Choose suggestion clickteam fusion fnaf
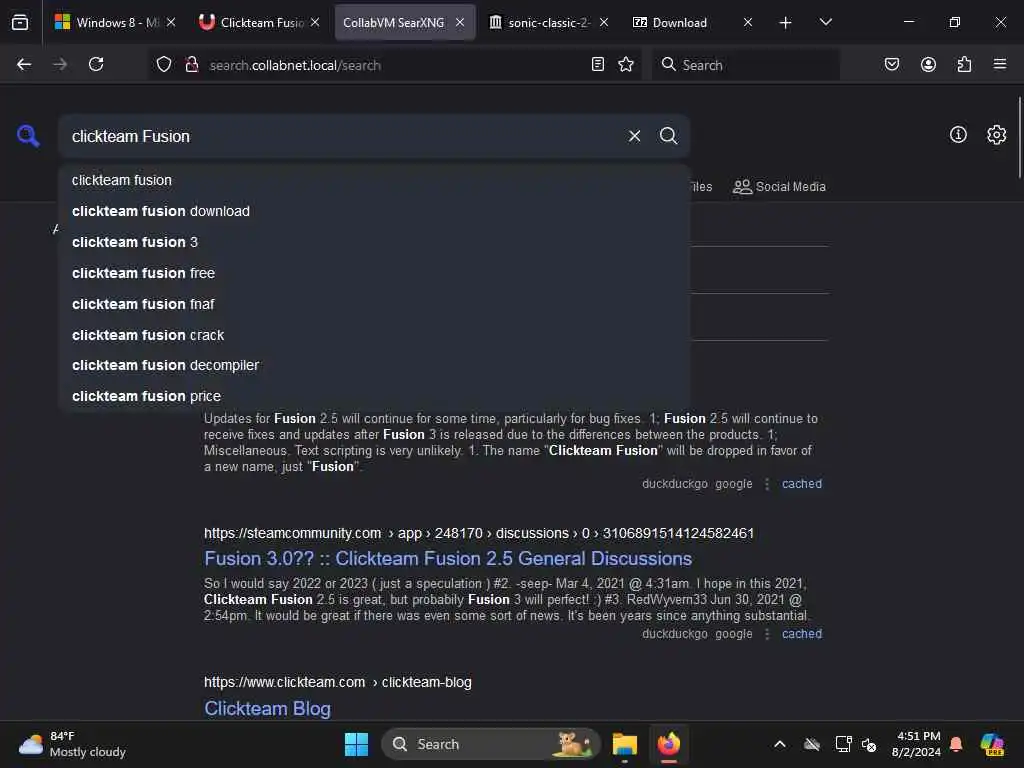The image size is (1024, 768). coord(374,304)
